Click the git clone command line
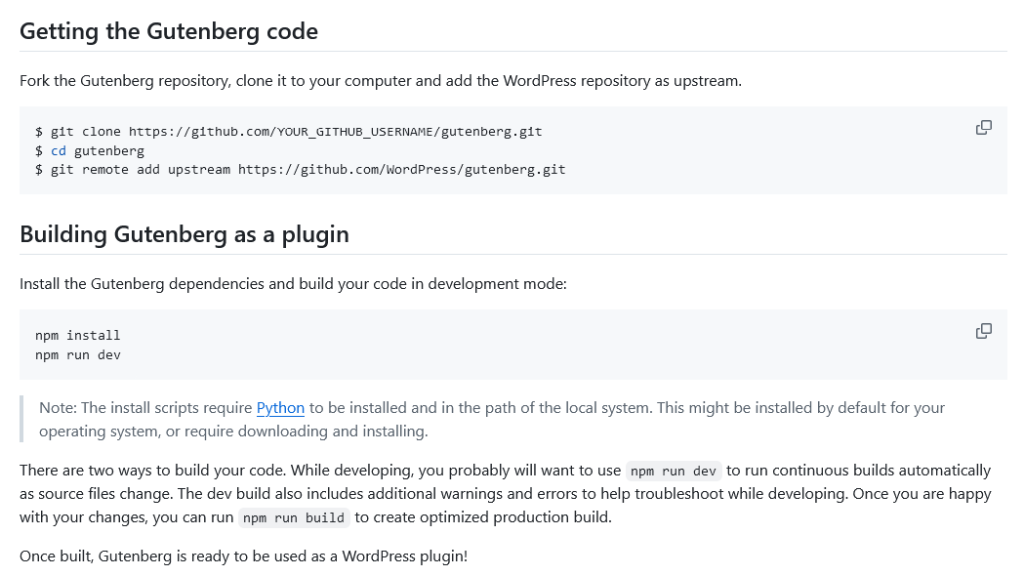This screenshot has height=576, width=1024. coord(288,132)
